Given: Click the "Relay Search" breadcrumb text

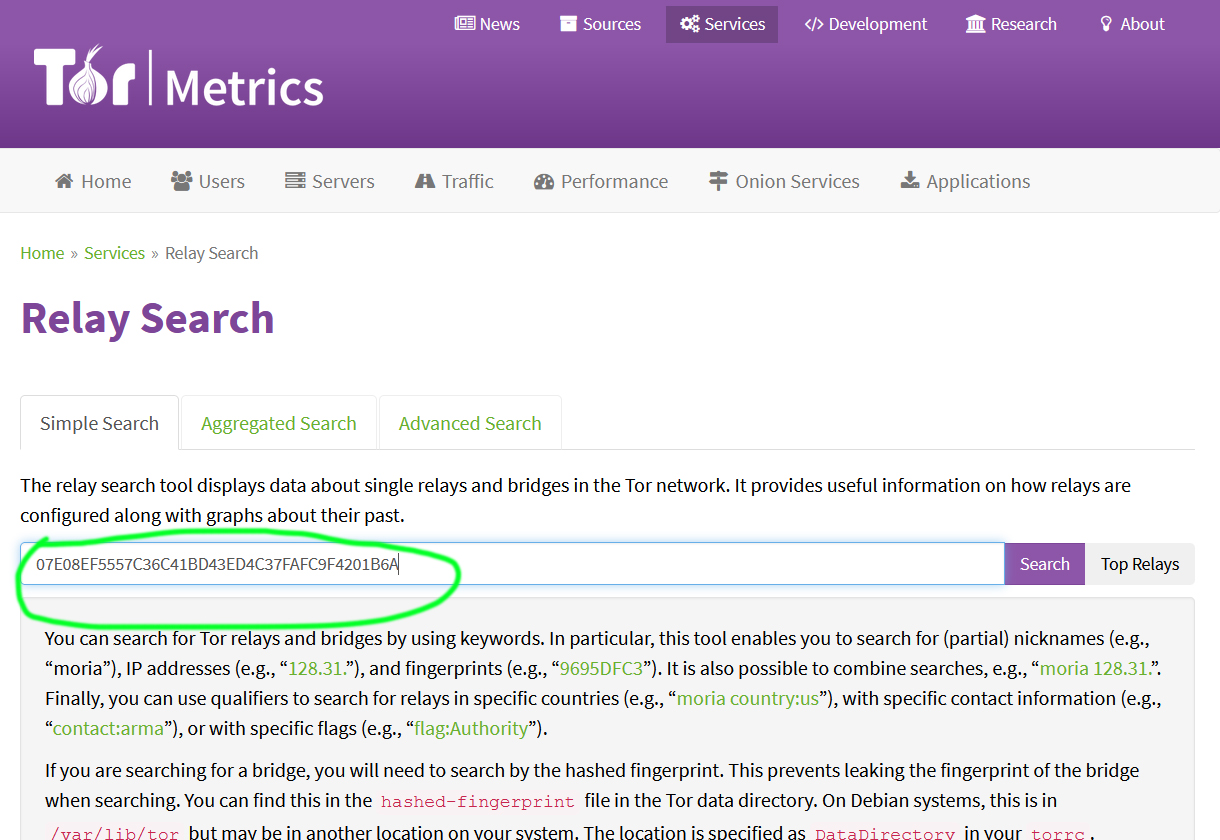Looking at the screenshot, I should click(211, 253).
